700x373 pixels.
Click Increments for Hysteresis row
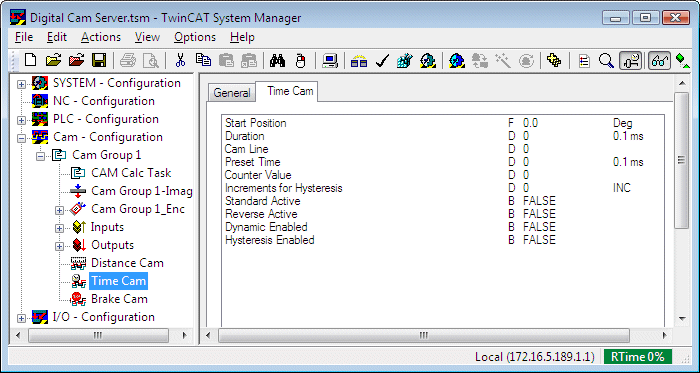pyautogui.click(x=442, y=188)
